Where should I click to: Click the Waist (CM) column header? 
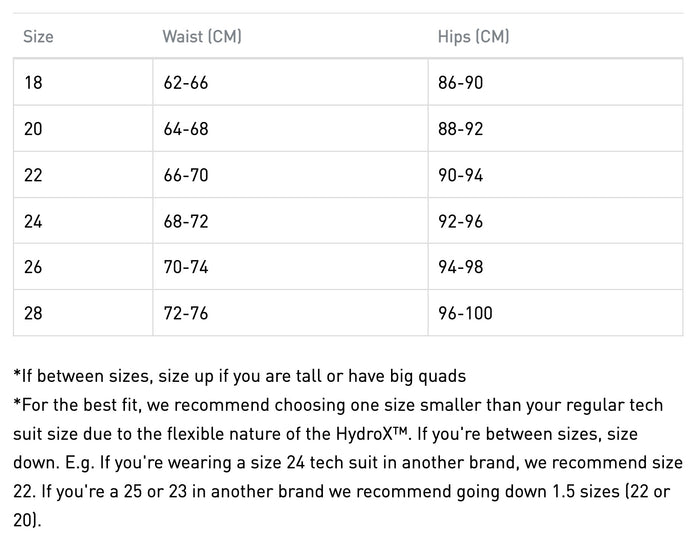pyautogui.click(x=202, y=37)
